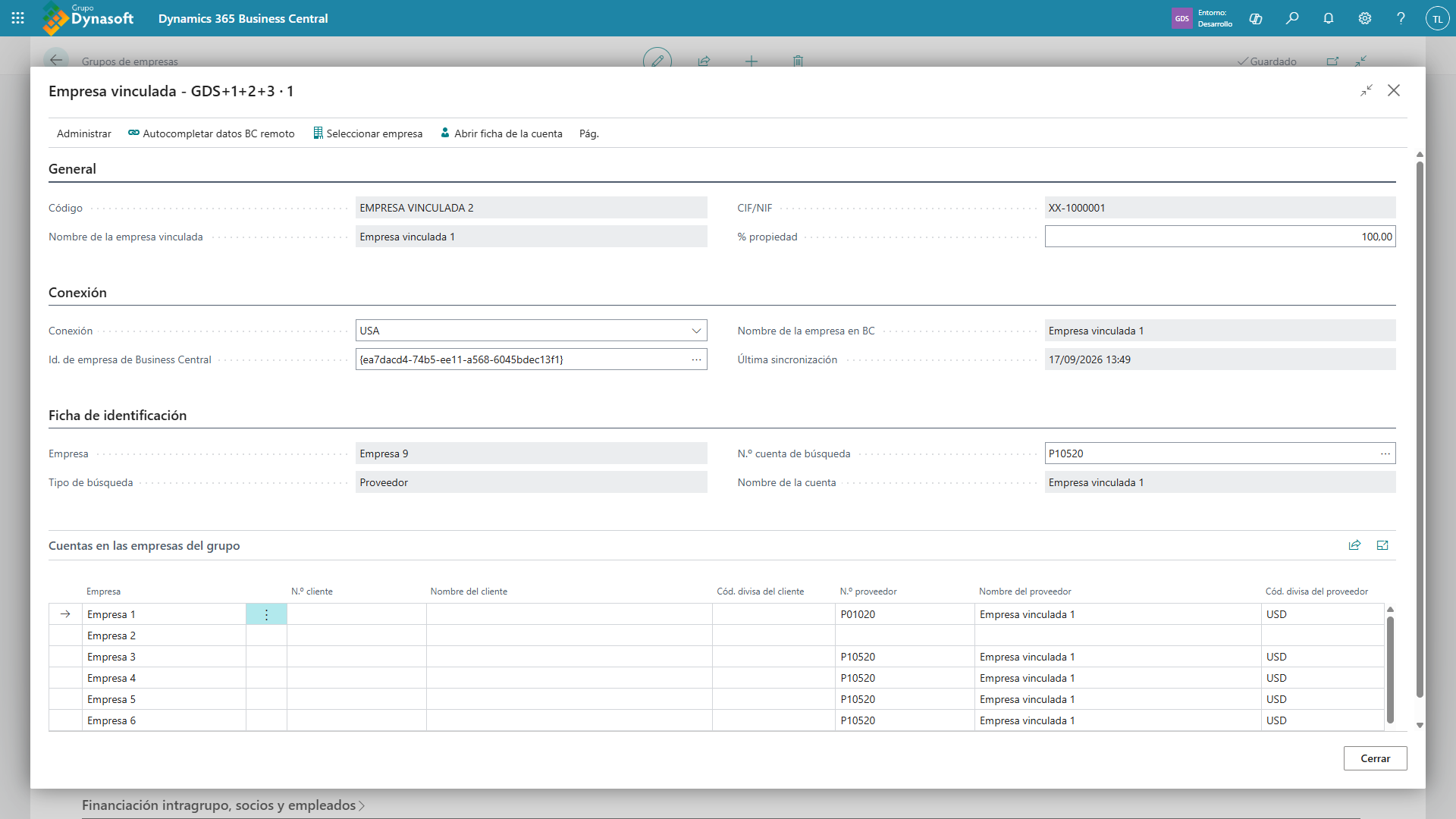The image size is (1456, 819).
Task: Click the dialog's main vertical scrollbar
Action: click(x=1420, y=428)
